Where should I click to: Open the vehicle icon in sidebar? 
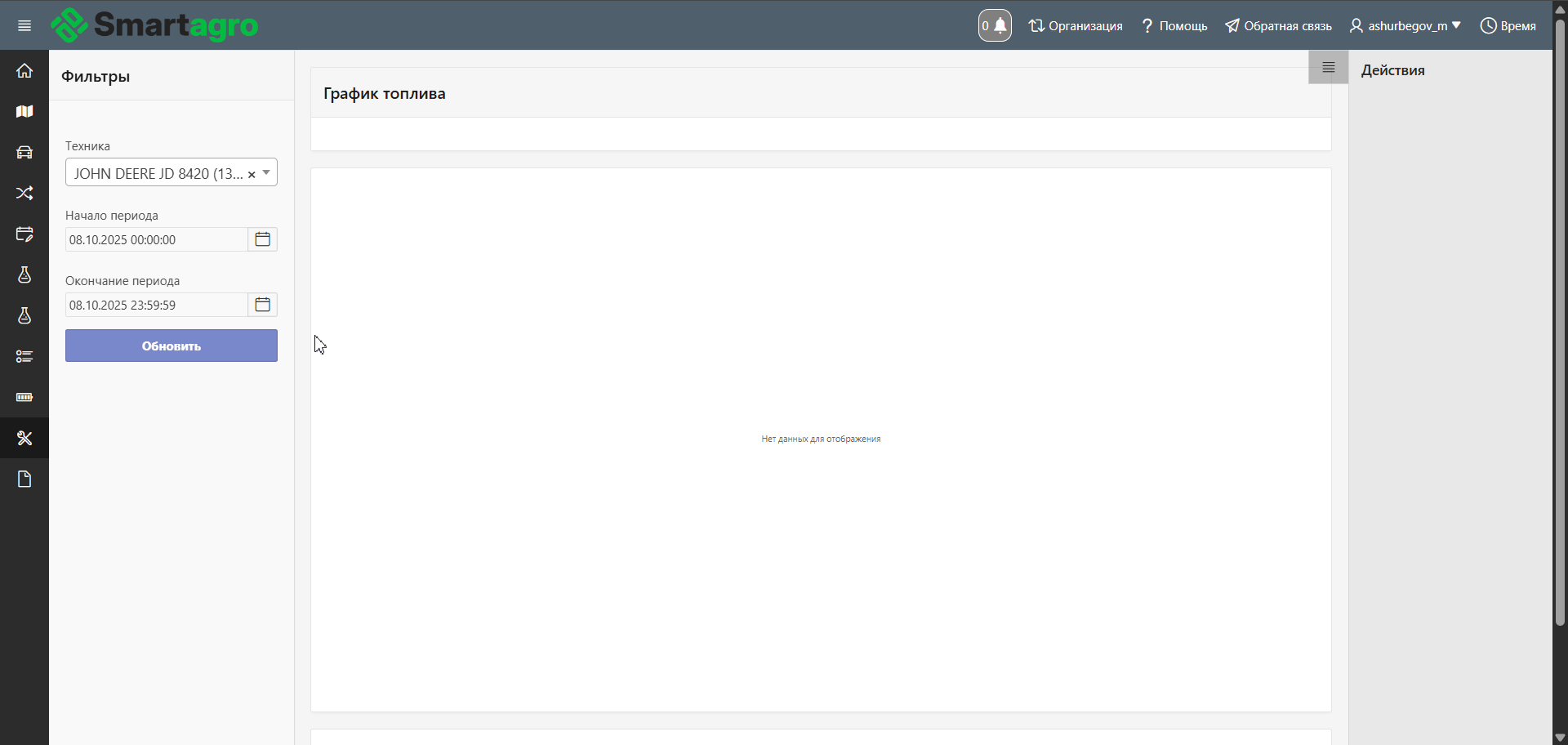24,153
